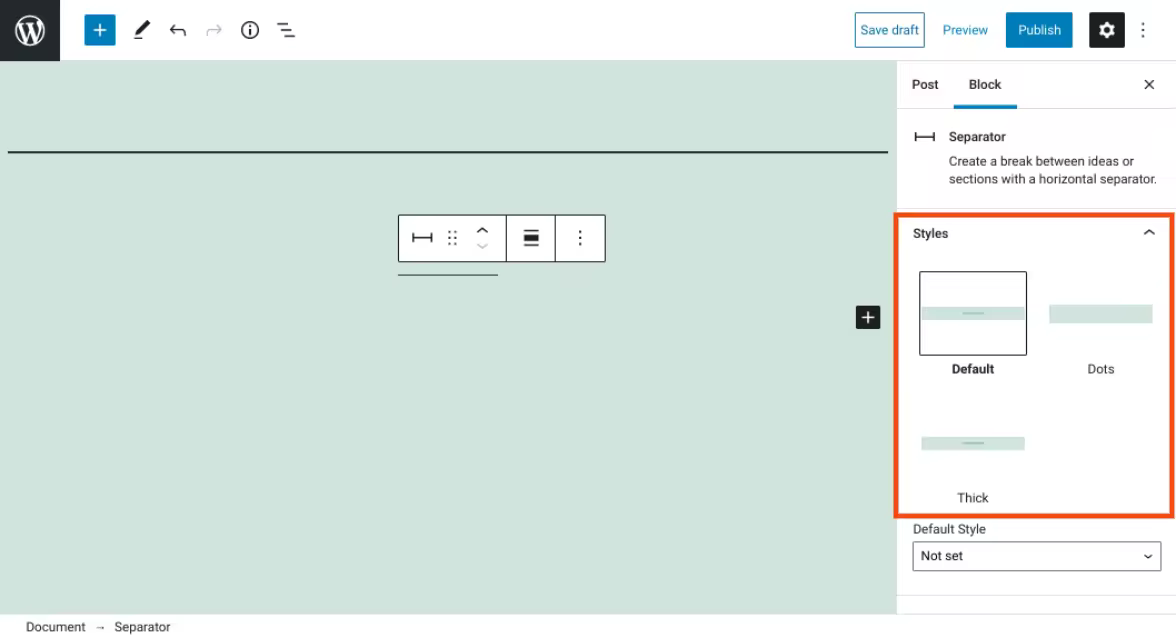The width and height of the screenshot is (1176, 638).
Task: Click the drag handle in the block toolbar
Action: 452,238
